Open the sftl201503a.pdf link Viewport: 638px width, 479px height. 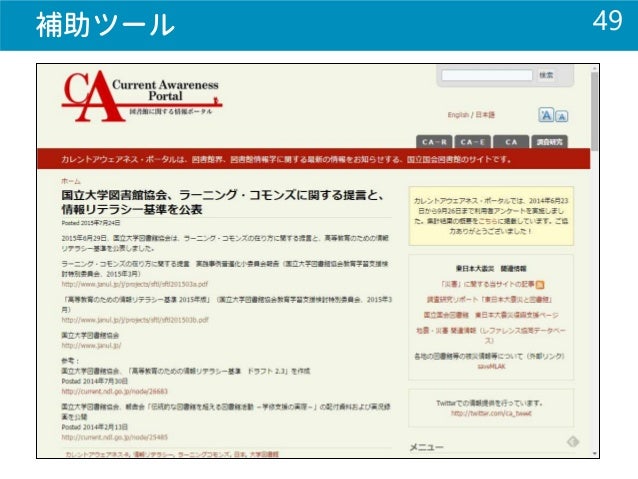pos(135,284)
